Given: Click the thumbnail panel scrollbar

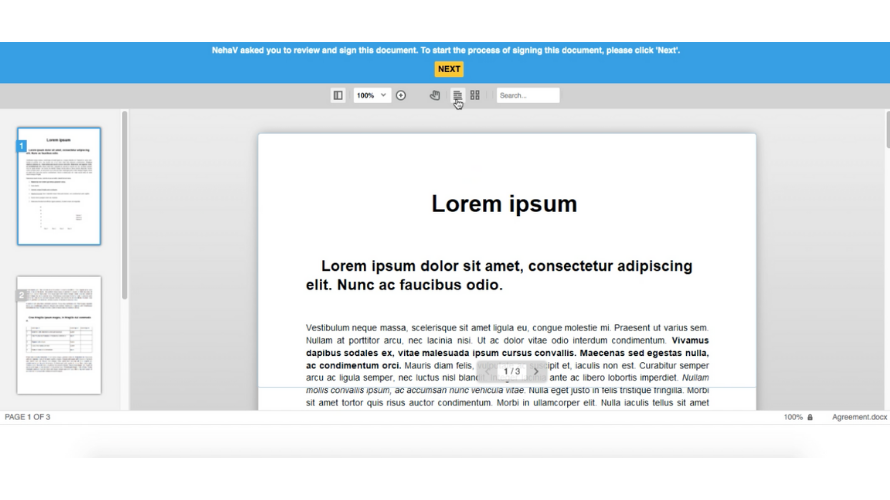Looking at the screenshot, I should 124,205.
